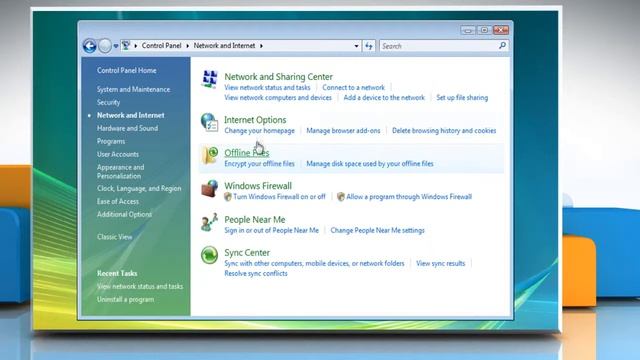Image resolution: width=640 pixels, height=360 pixels.
Task: Open the People Near Me icon
Action: pos(209,222)
